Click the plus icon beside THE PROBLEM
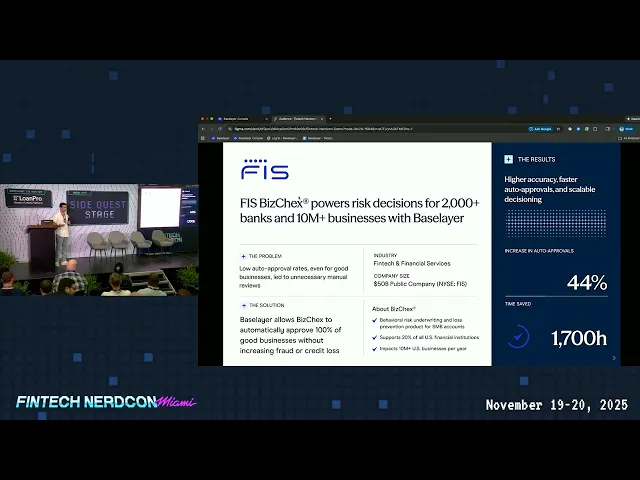The image size is (640, 480). pyautogui.click(x=243, y=256)
